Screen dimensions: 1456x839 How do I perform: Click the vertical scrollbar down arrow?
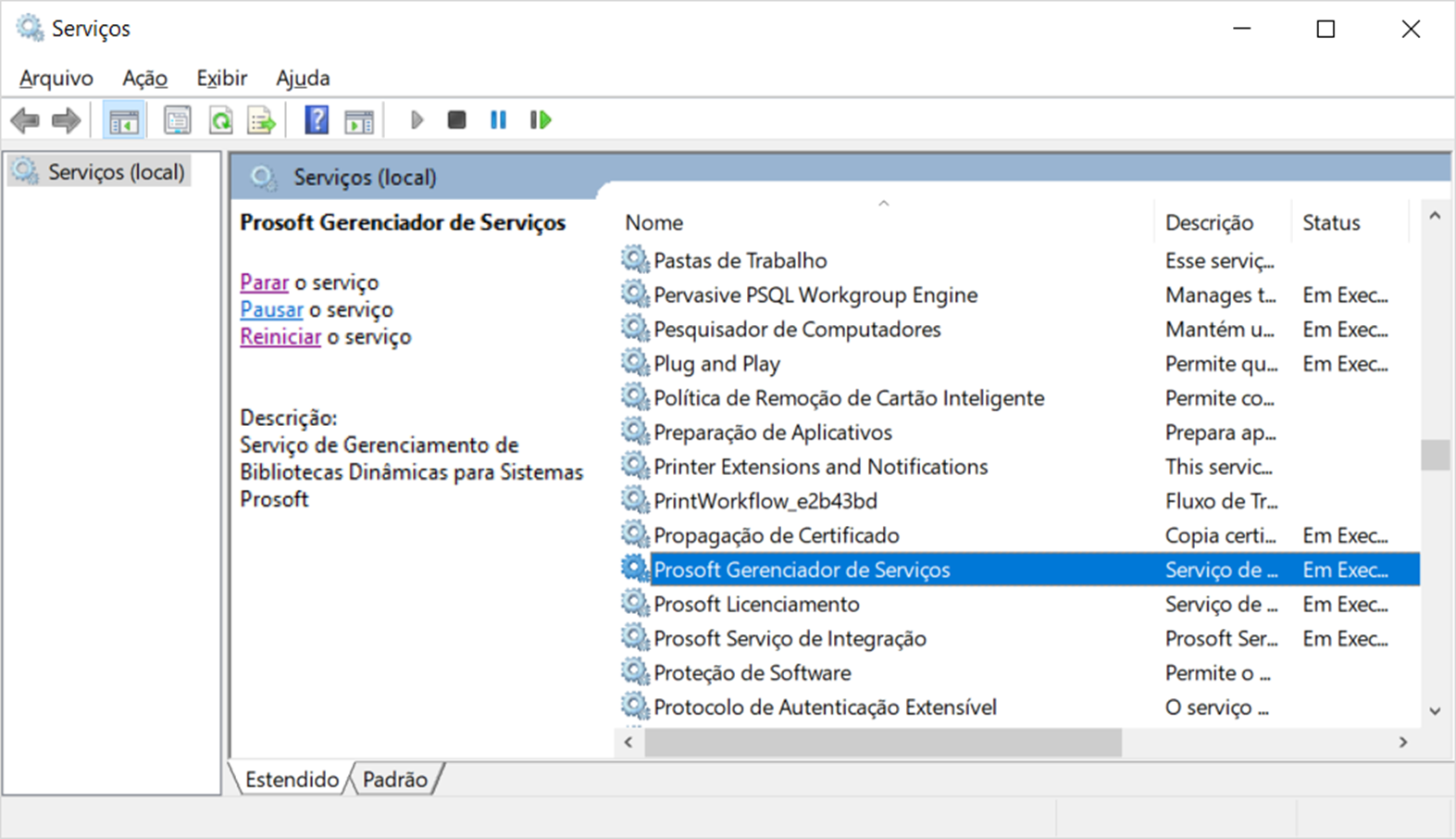pos(1435,711)
